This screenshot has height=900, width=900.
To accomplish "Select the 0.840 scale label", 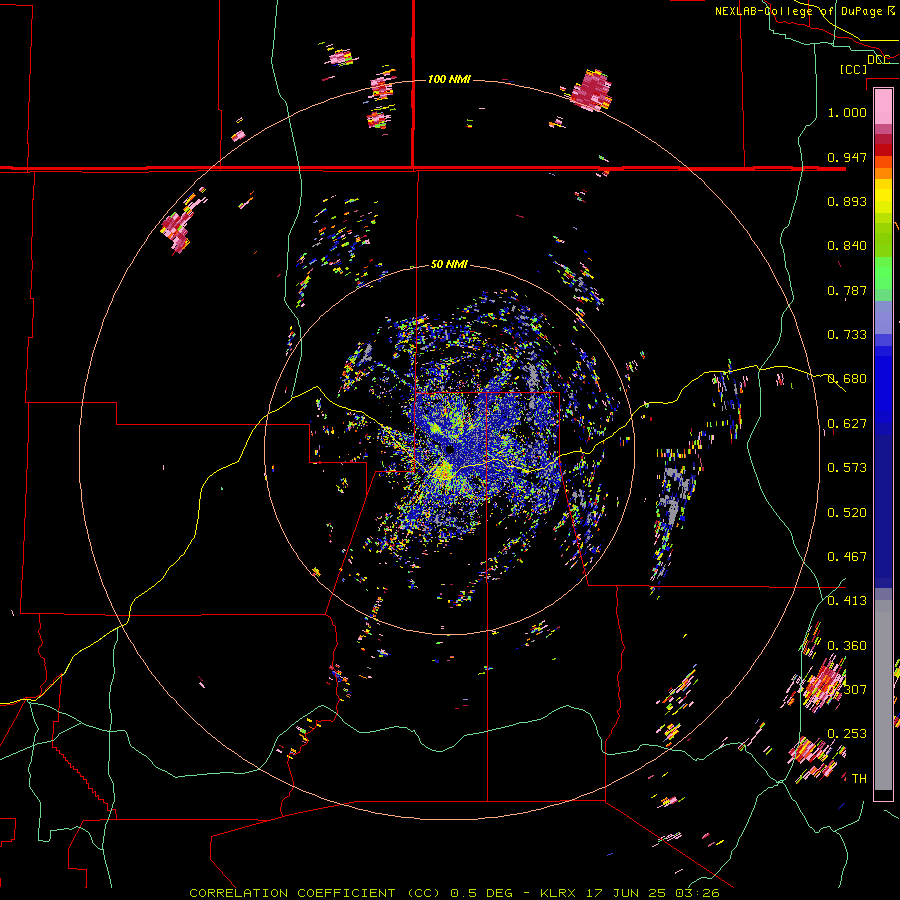I will coord(847,246).
